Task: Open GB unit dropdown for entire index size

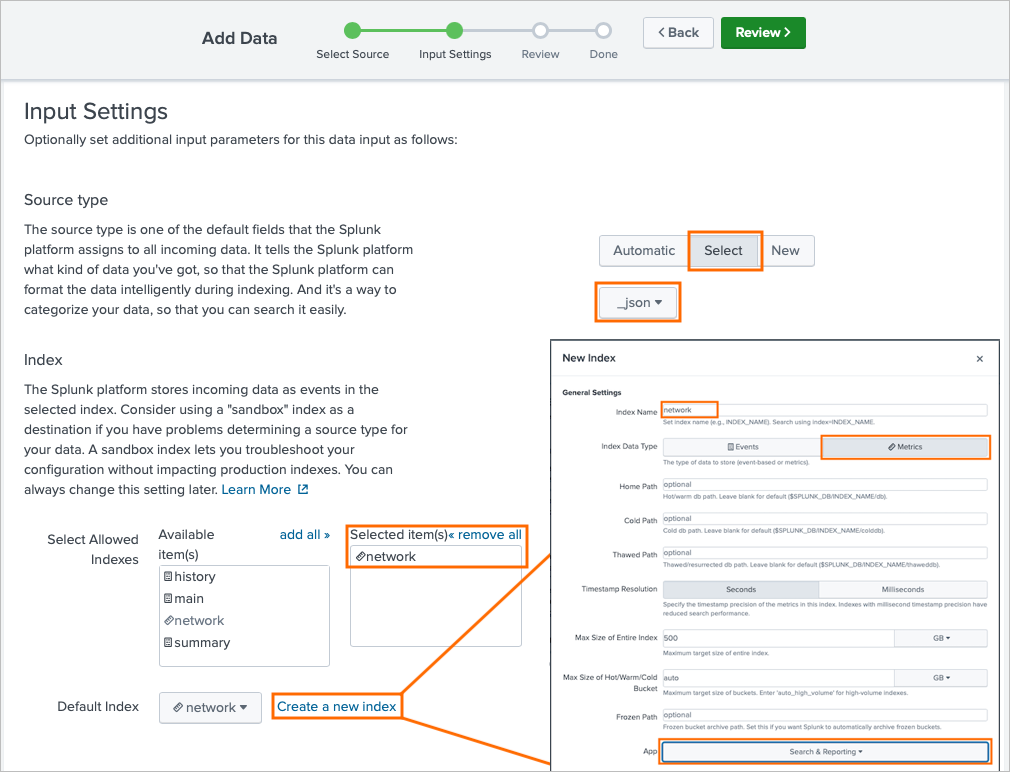Action: [941, 638]
